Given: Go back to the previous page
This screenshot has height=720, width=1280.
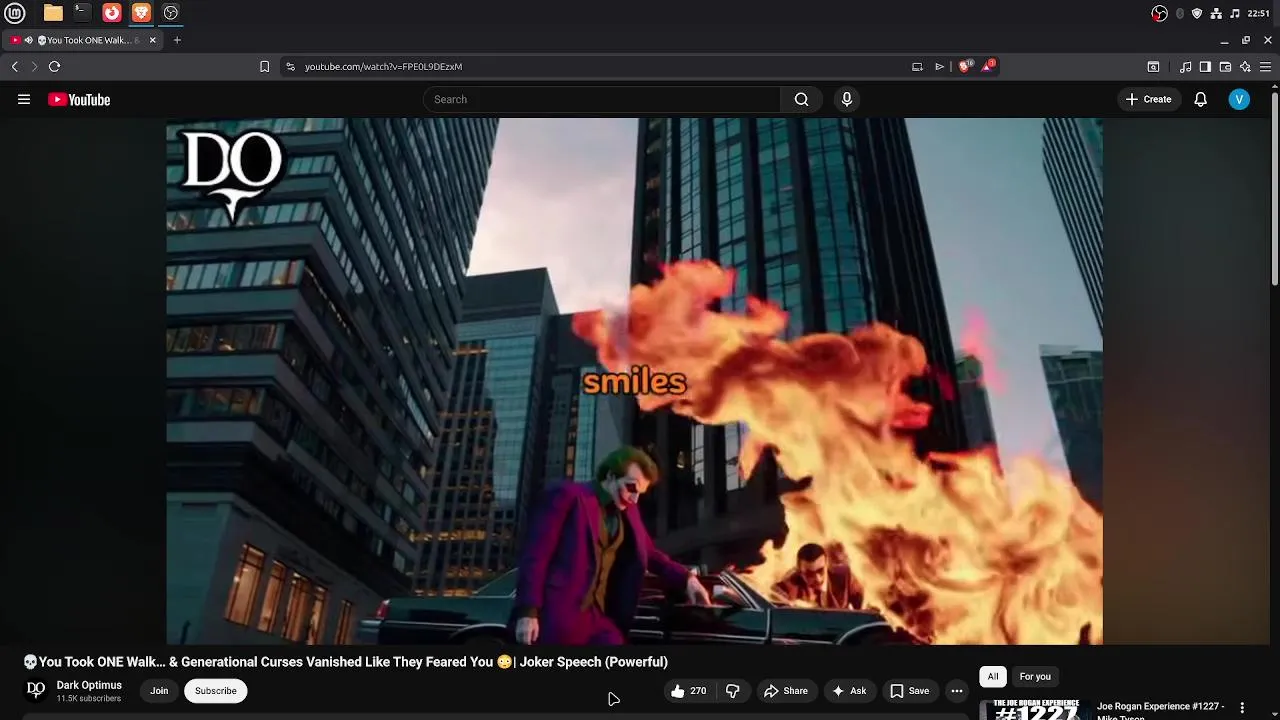Looking at the screenshot, I should click(14, 66).
